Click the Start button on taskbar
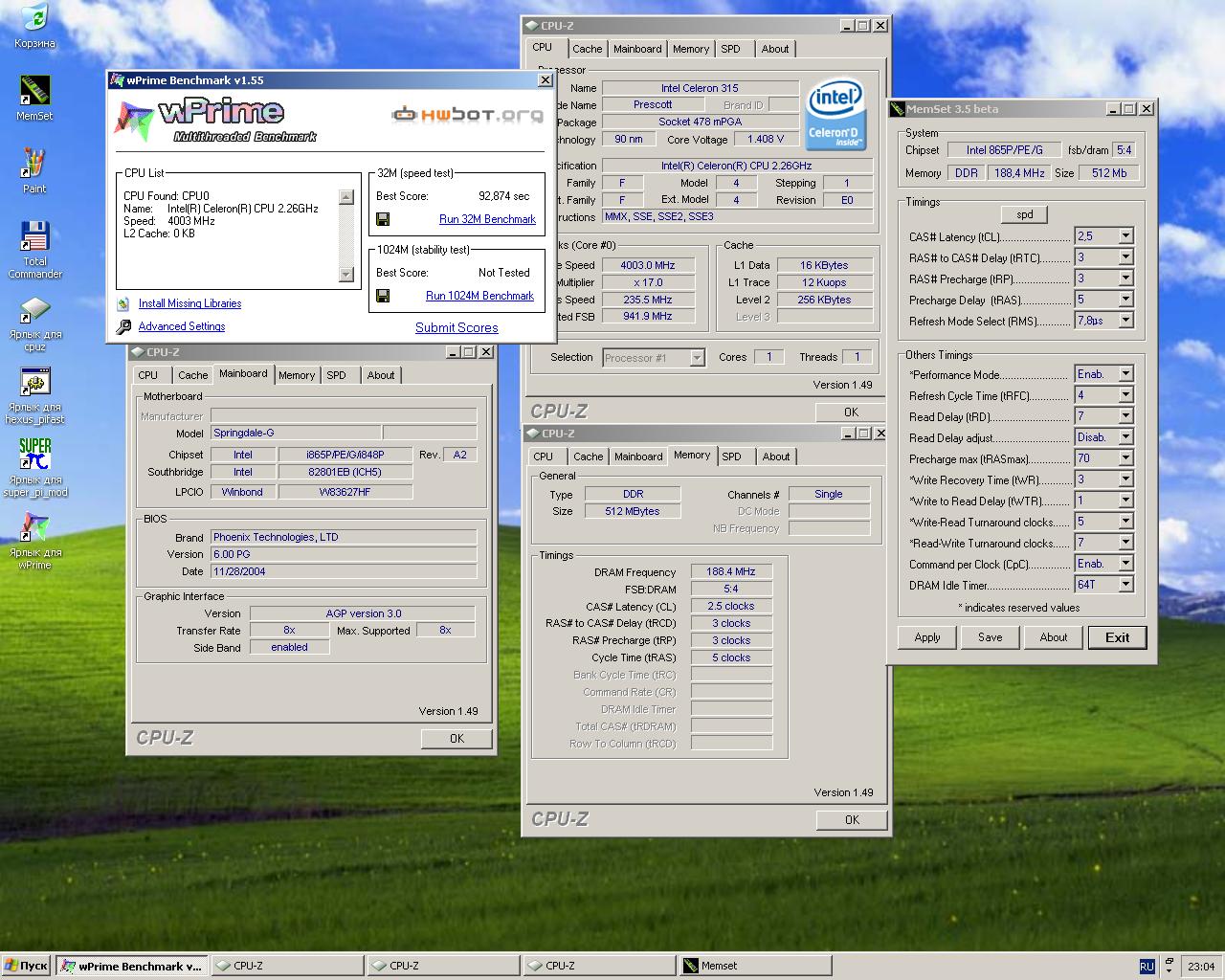The width and height of the screenshot is (1225, 980). 26,966
